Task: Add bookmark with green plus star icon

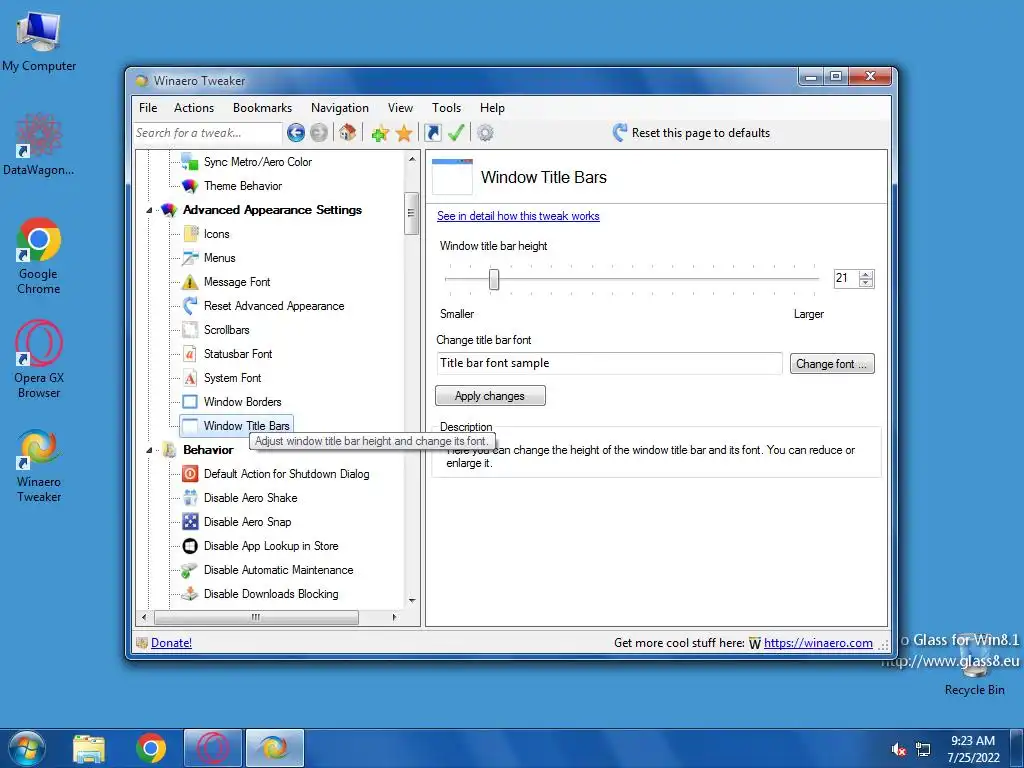Action: point(380,133)
